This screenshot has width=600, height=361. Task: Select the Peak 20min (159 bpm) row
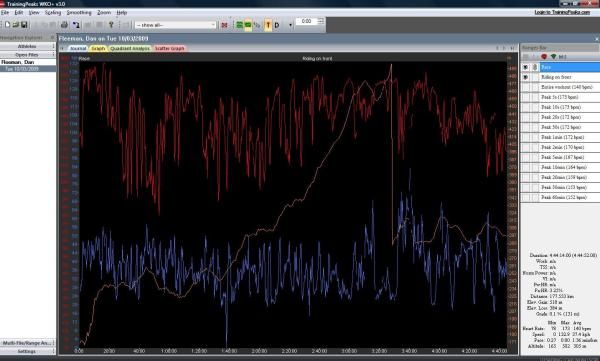[x=570, y=177]
